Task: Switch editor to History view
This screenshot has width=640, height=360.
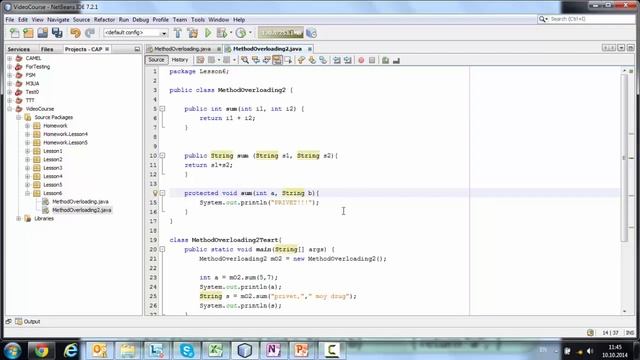Action: pos(180,60)
